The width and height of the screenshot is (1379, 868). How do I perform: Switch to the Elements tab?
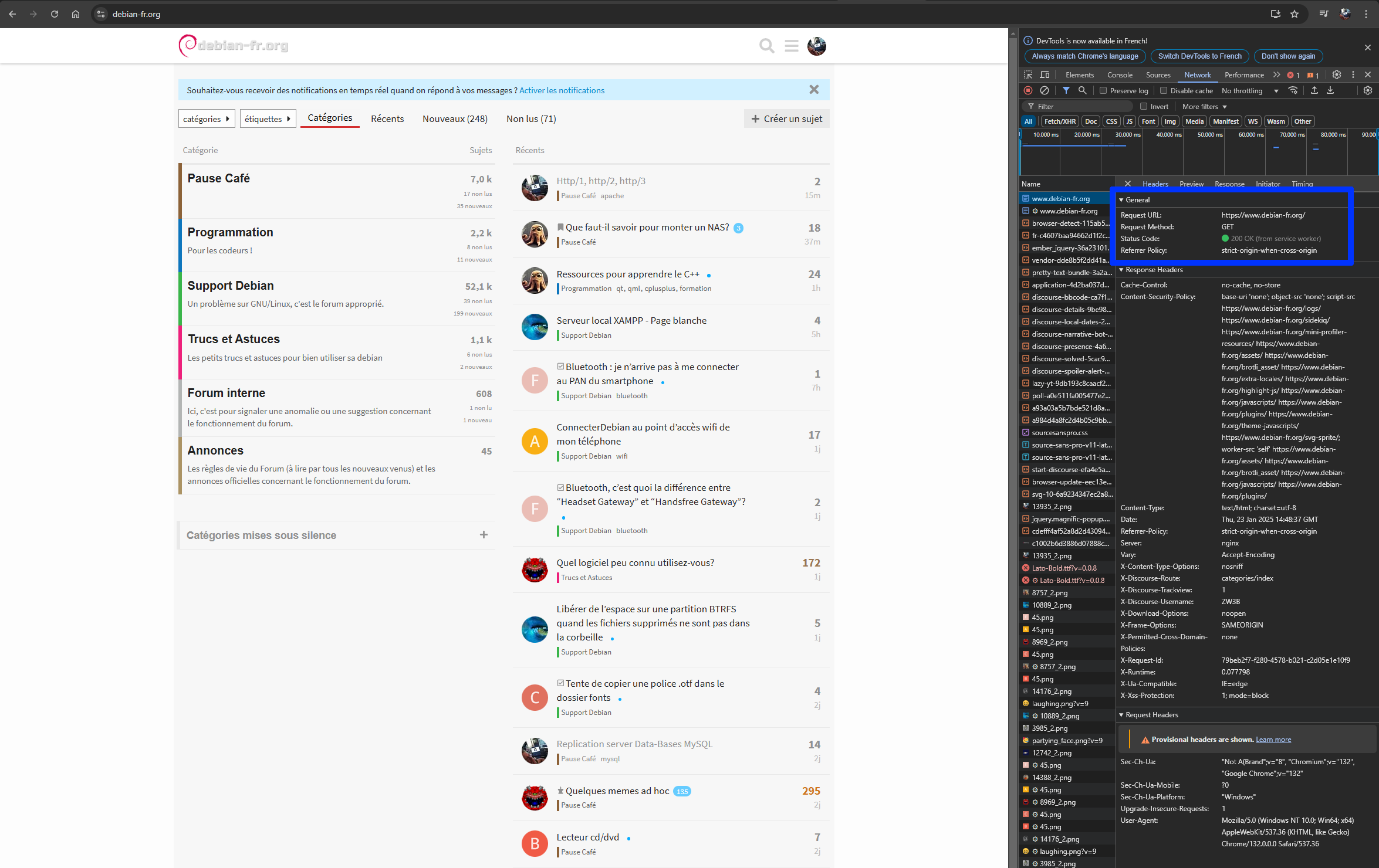point(1080,74)
